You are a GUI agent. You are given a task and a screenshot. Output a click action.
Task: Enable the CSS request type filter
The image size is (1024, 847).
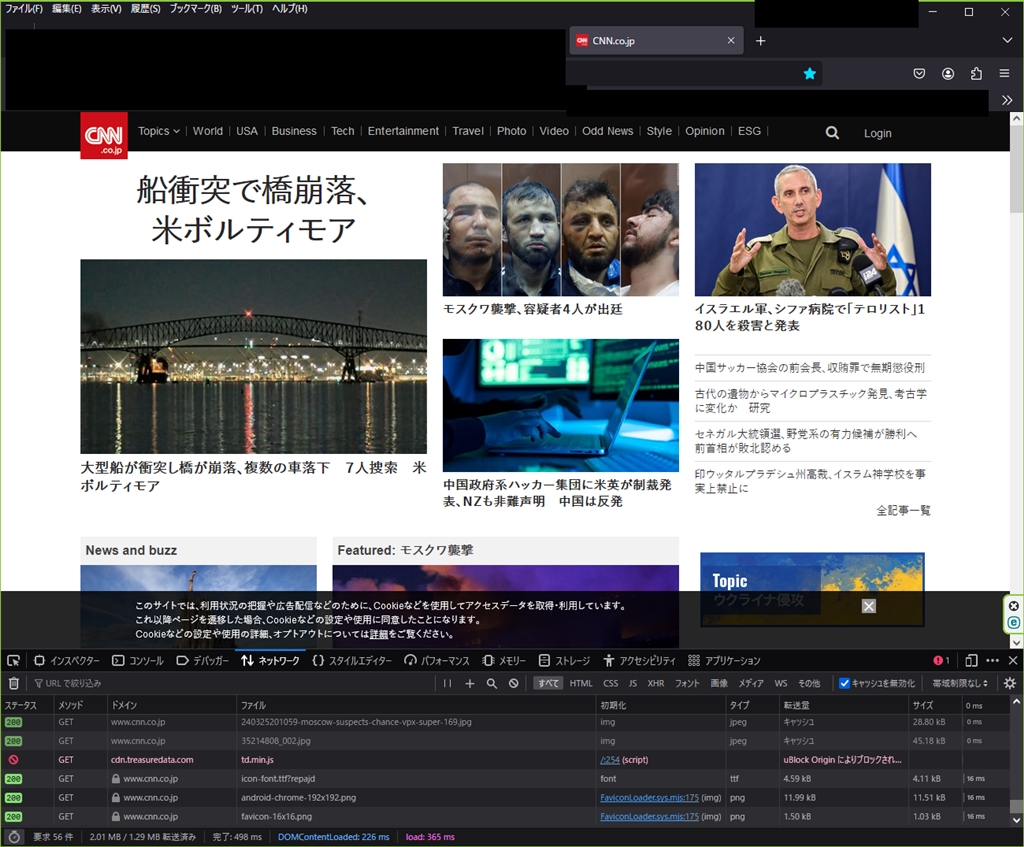[x=610, y=684]
